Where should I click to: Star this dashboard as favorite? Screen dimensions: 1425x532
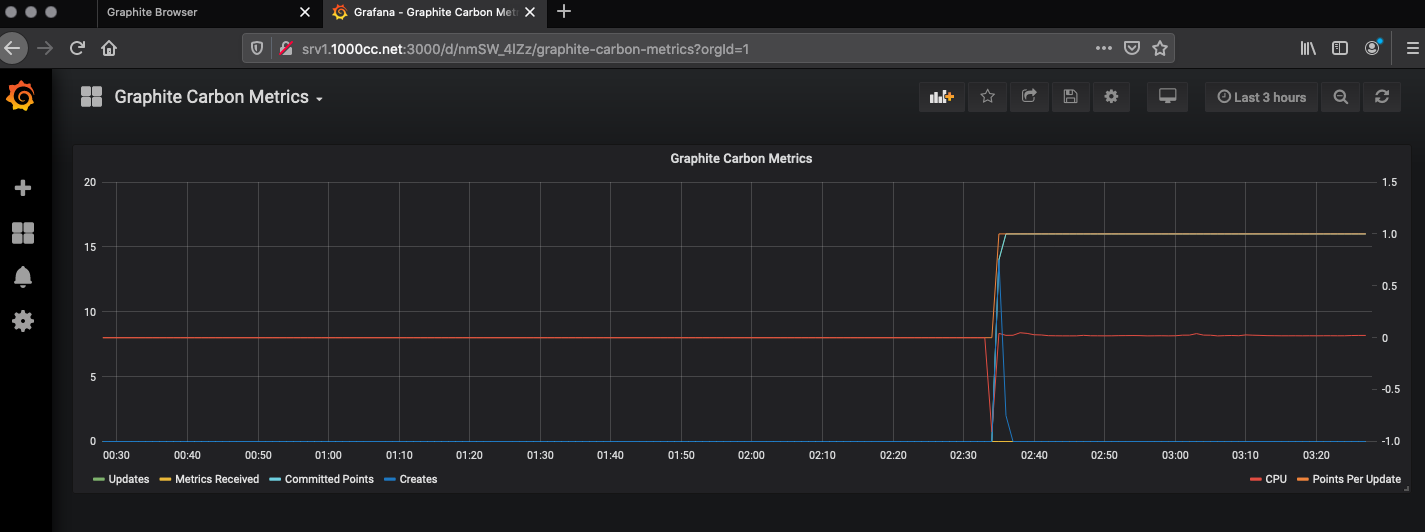(x=987, y=97)
